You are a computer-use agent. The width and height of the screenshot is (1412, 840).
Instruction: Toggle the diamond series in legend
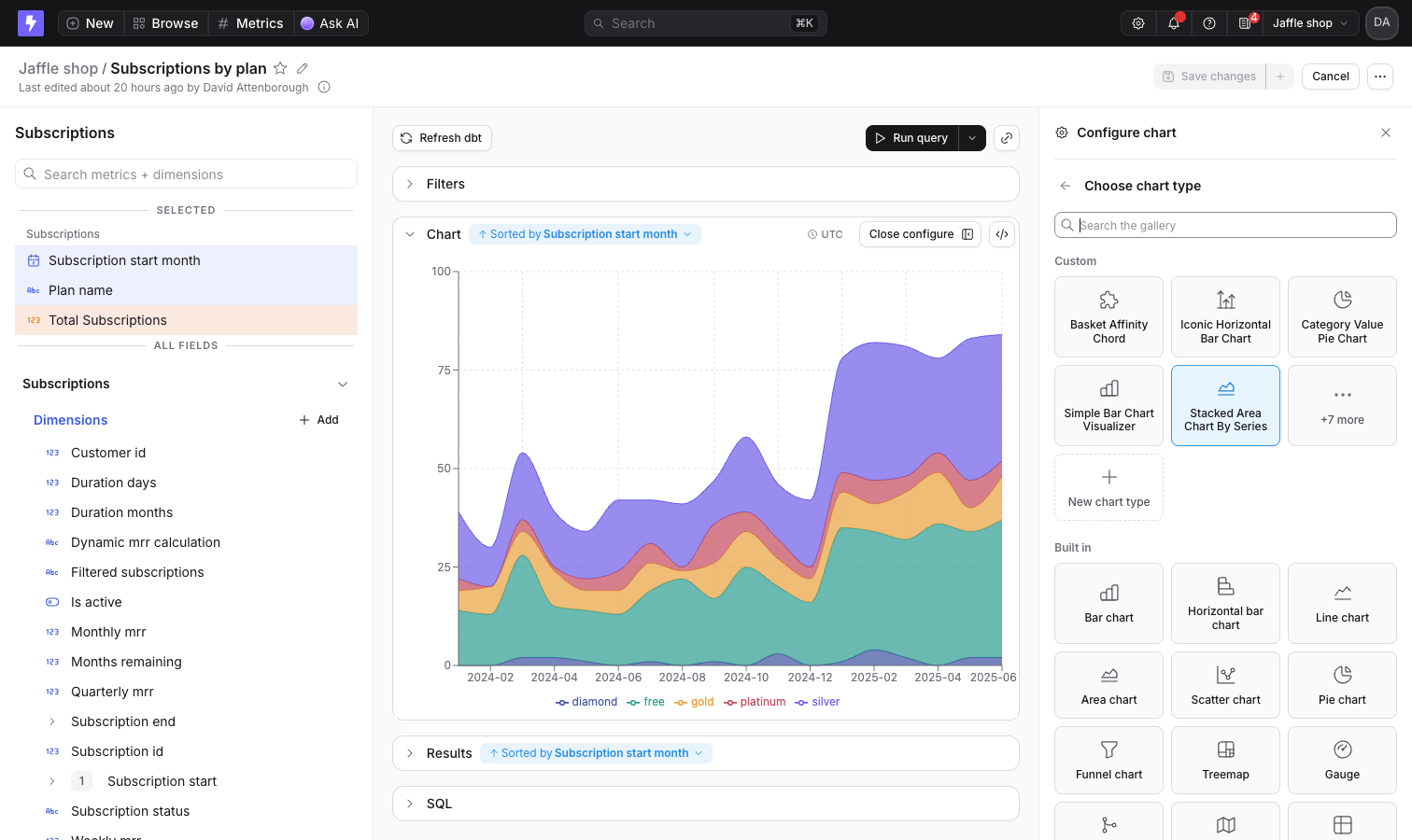point(586,702)
